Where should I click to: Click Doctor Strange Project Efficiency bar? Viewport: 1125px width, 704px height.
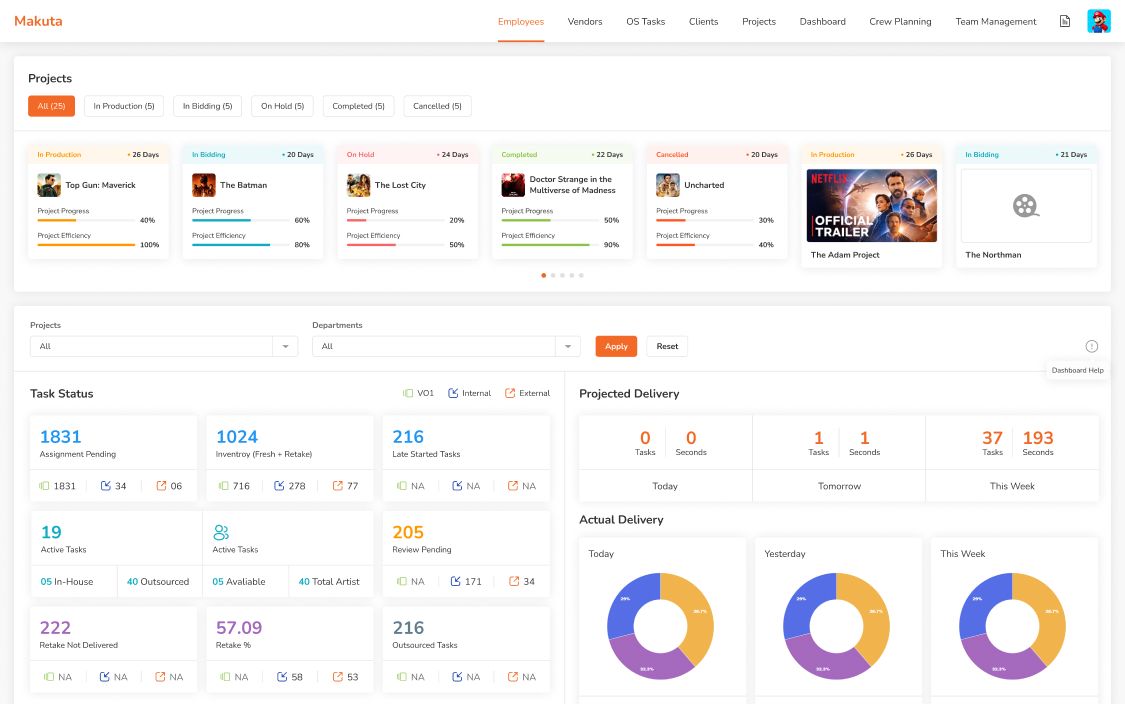pyautogui.click(x=550, y=245)
